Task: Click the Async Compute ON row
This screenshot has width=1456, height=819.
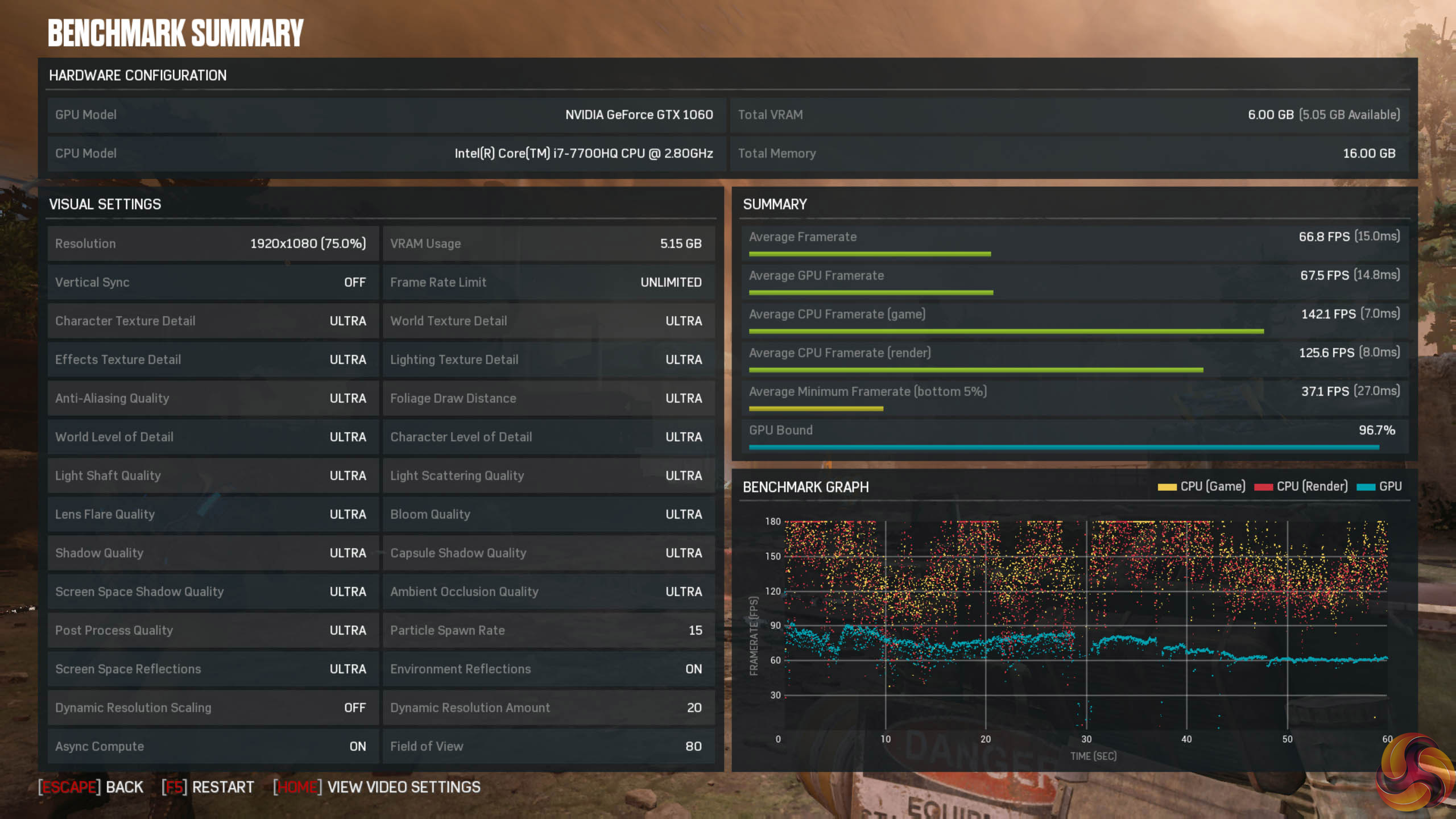Action: click(x=213, y=747)
